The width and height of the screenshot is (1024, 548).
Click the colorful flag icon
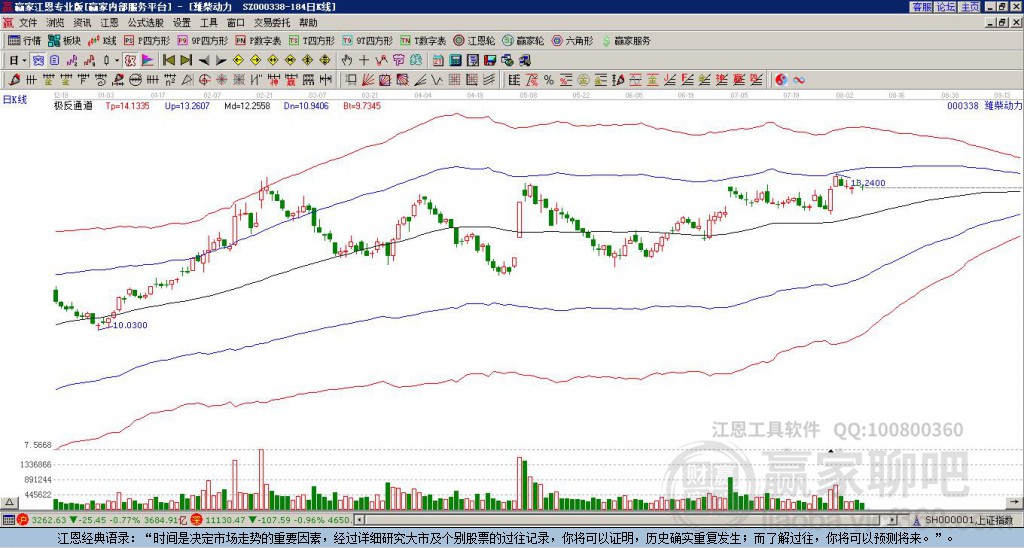pyautogui.click(x=148, y=61)
